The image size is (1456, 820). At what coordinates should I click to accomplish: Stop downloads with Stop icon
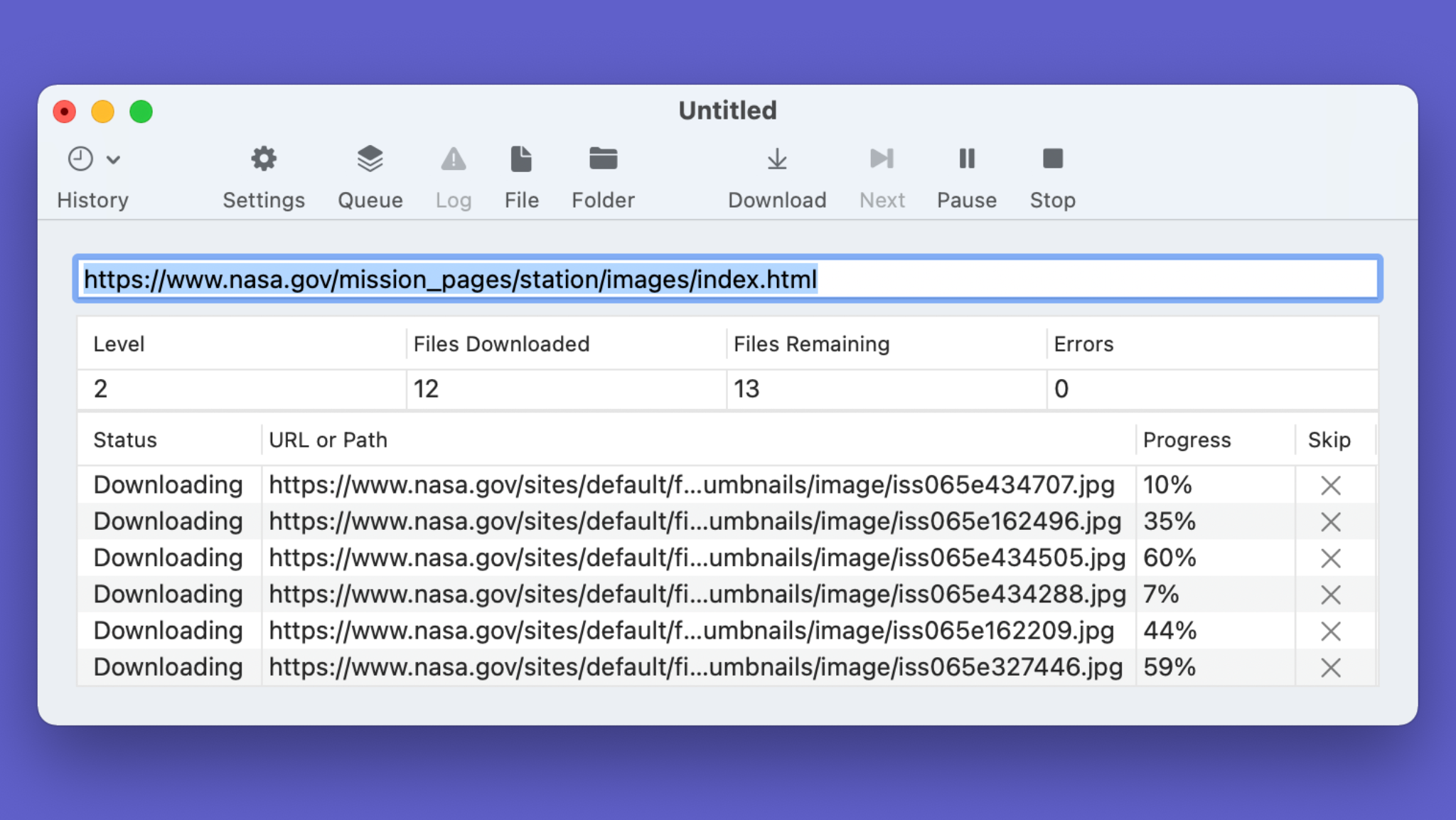coord(1052,159)
